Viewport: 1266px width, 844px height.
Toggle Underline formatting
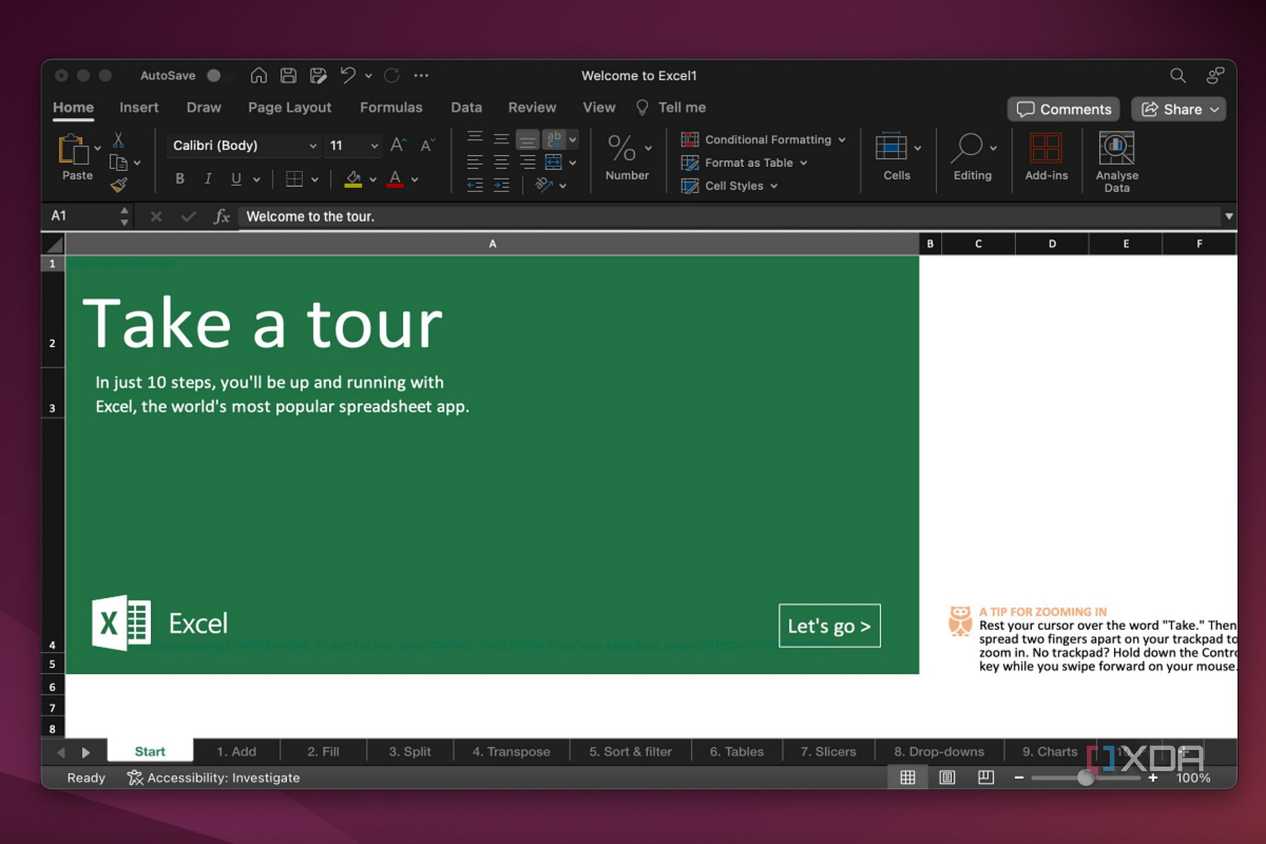coord(236,179)
